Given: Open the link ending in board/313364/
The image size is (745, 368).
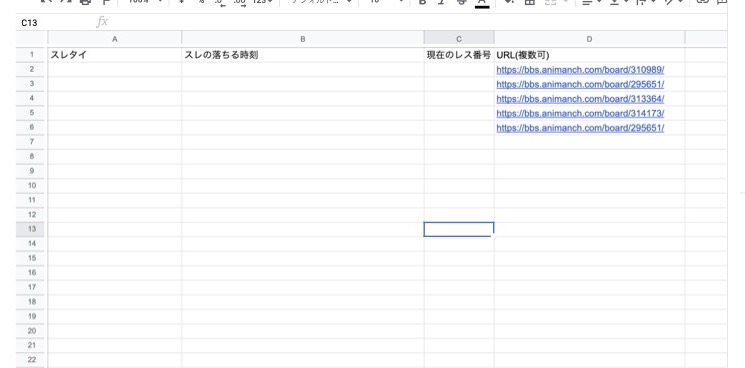Looking at the screenshot, I should point(580,99).
